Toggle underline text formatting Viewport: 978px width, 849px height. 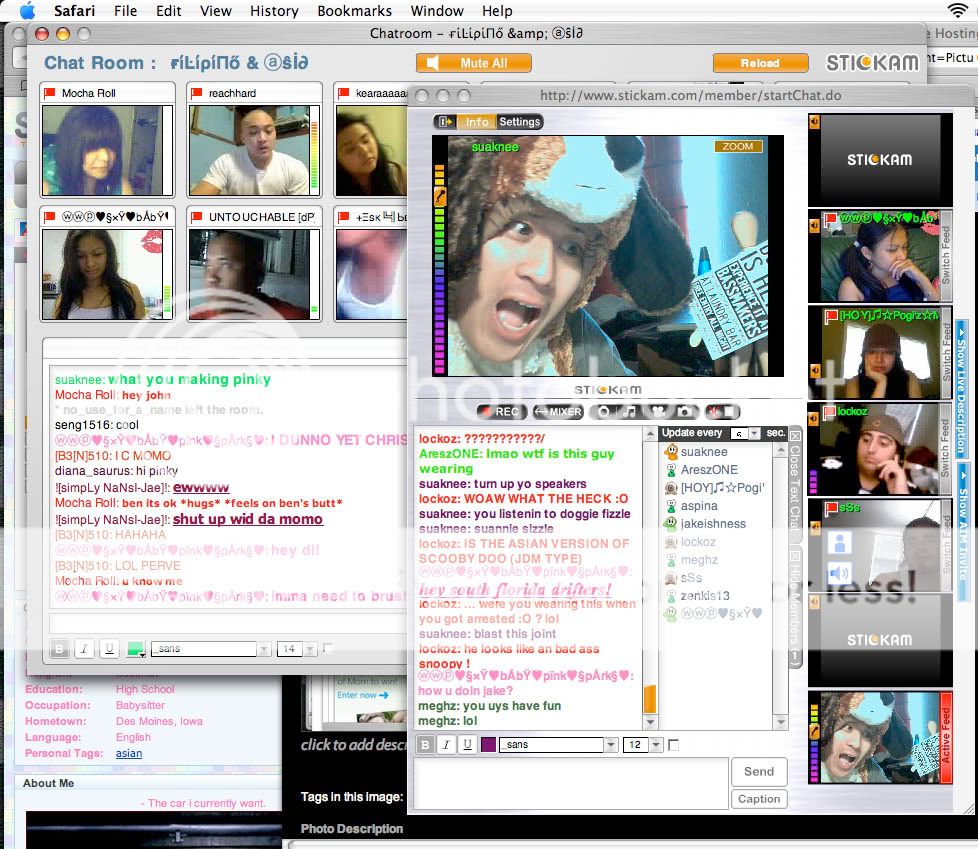coord(467,745)
